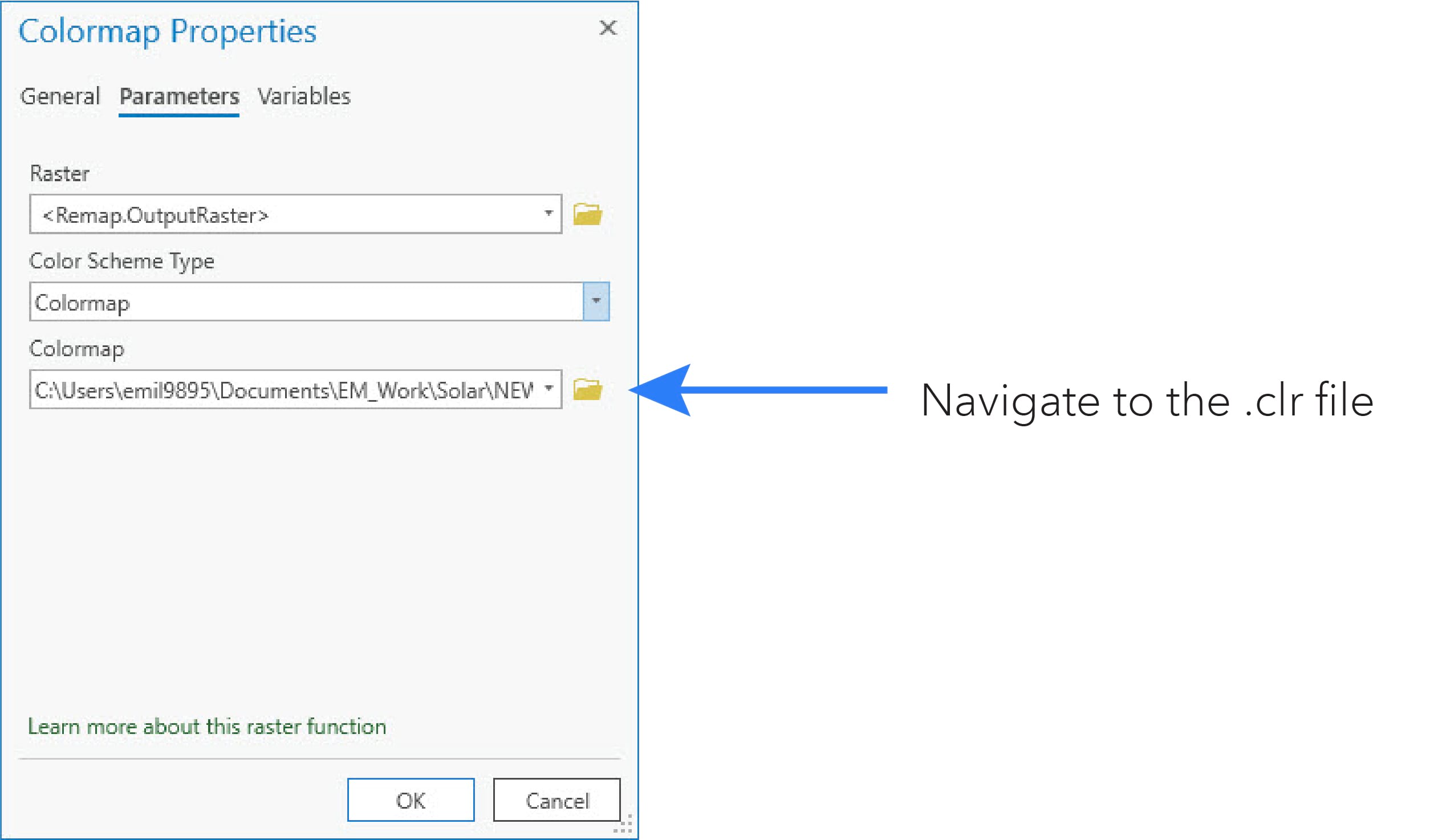Select the Parameters tab
This screenshot has width=1438, height=840.
[x=179, y=96]
